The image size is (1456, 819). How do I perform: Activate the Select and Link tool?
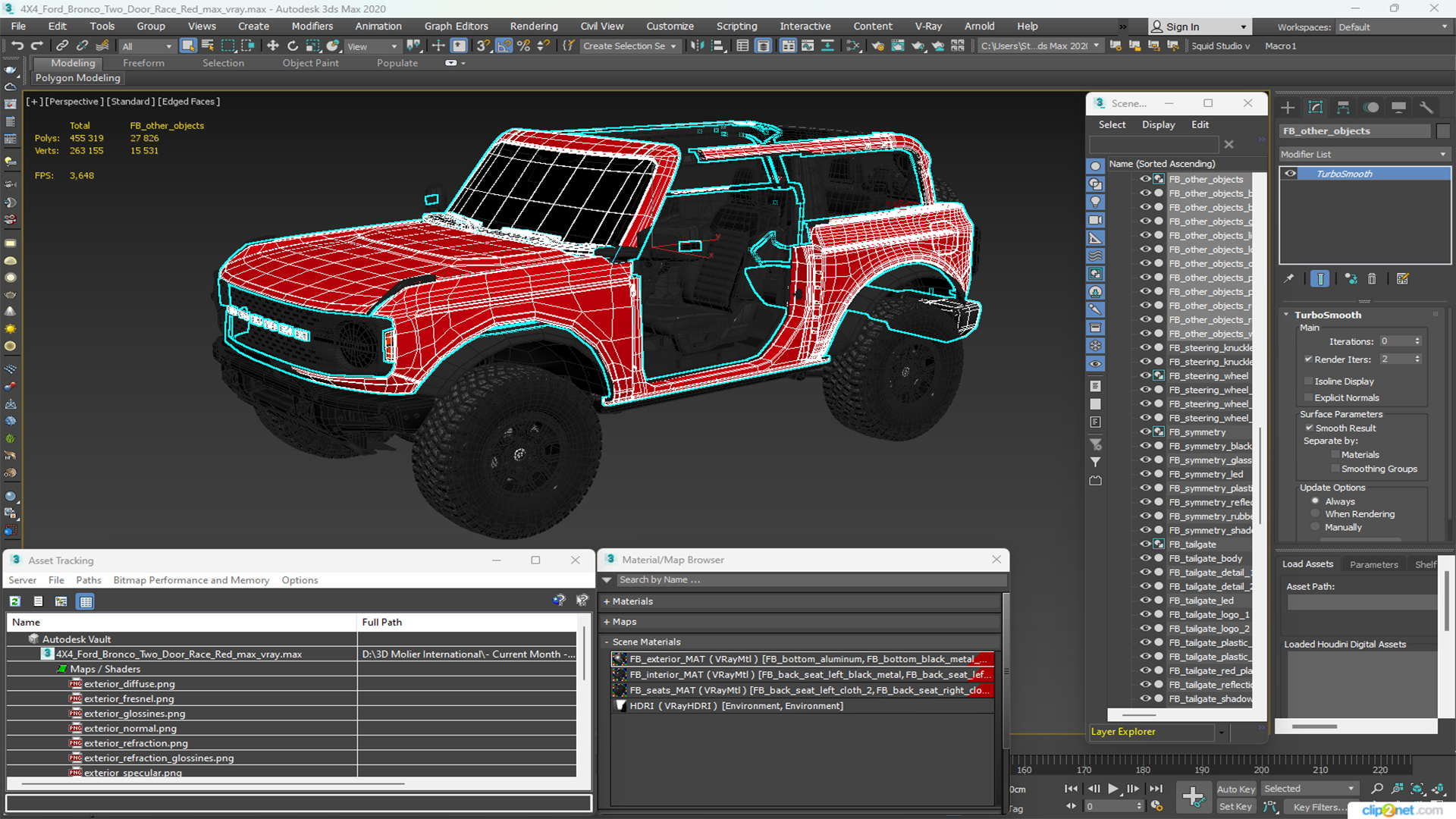click(x=62, y=45)
